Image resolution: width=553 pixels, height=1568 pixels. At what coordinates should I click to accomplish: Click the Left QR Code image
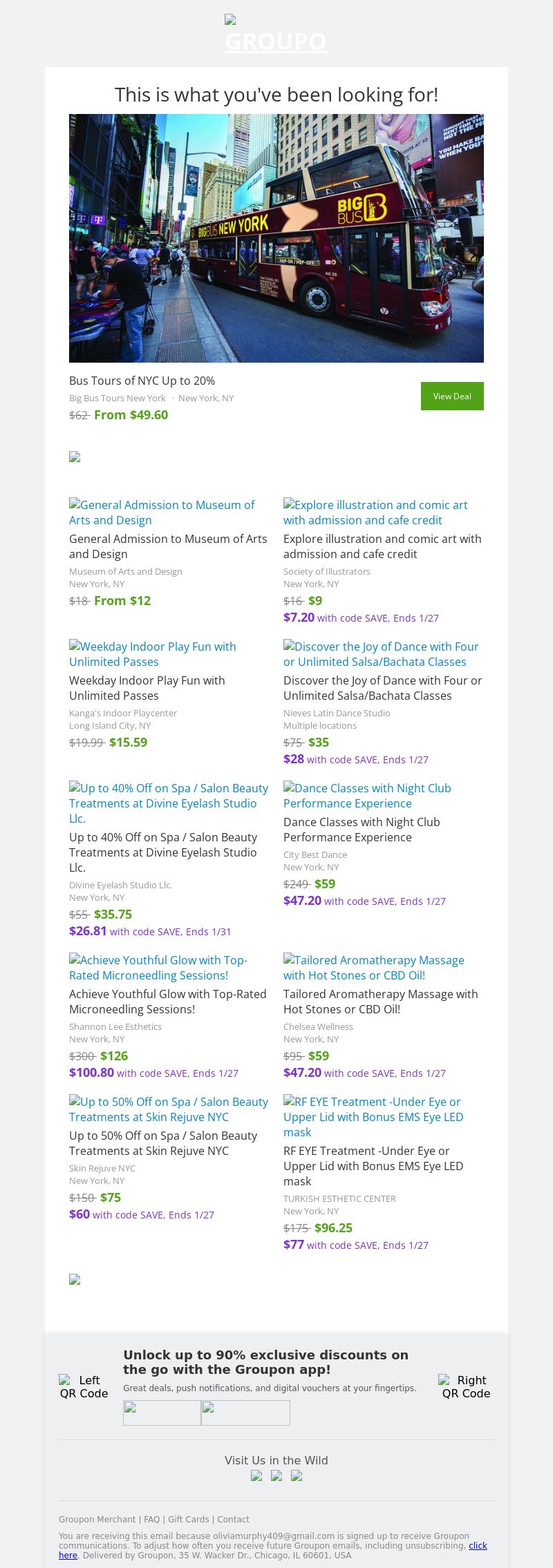tap(84, 1386)
